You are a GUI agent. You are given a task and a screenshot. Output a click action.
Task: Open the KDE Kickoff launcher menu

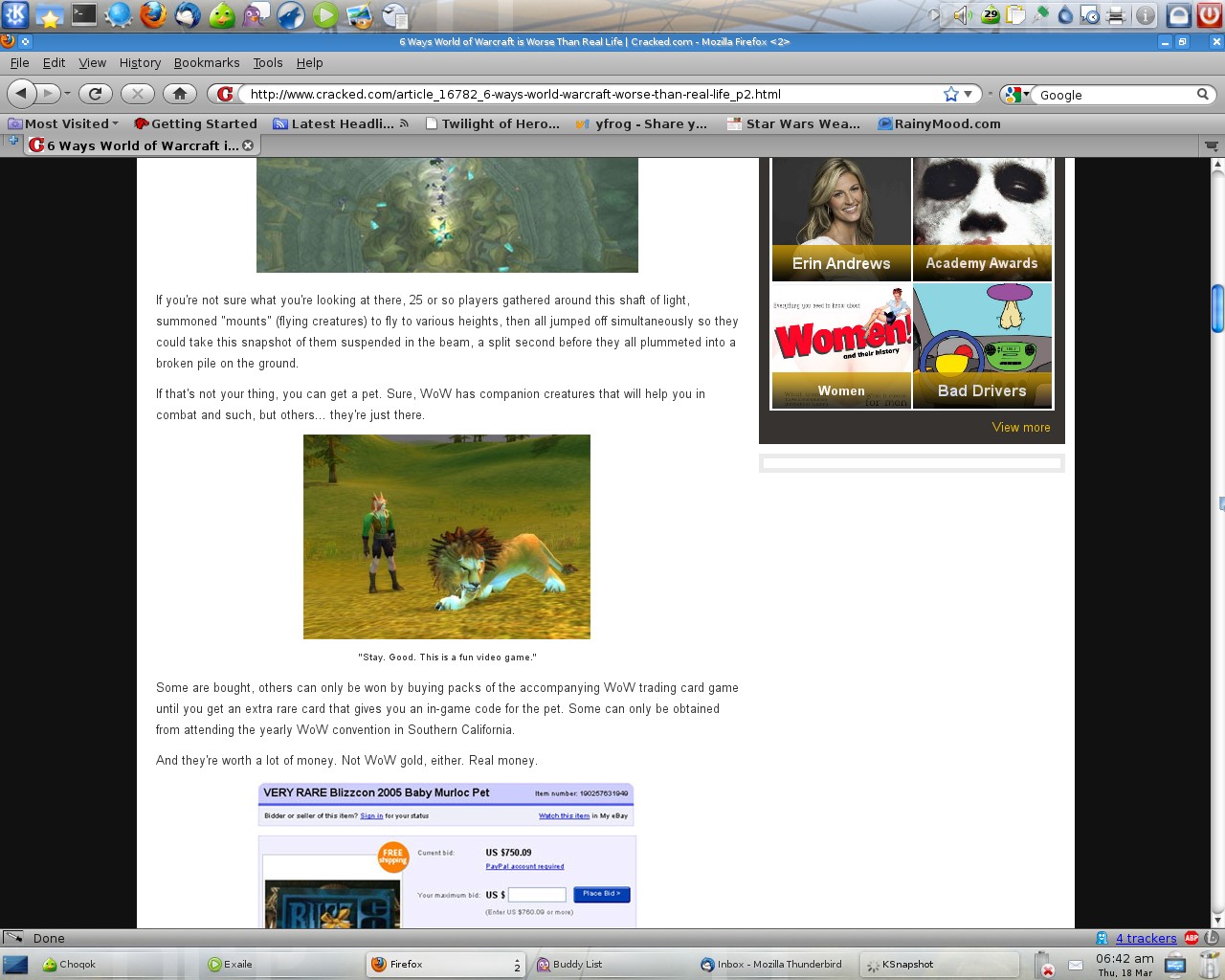tap(15, 14)
